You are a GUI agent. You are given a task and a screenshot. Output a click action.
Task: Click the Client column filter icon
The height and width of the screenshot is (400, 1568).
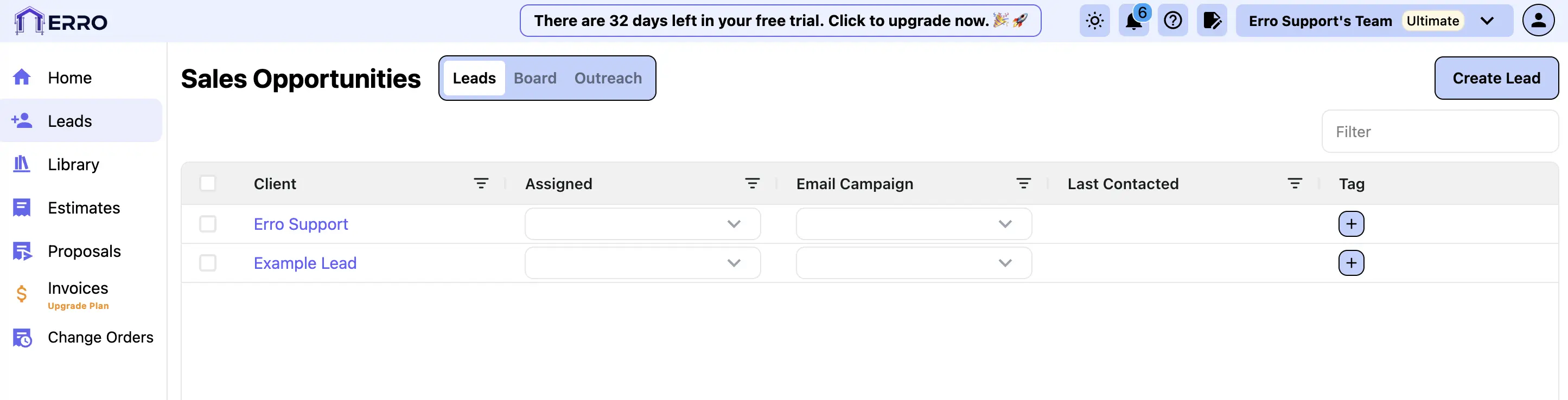[481, 184]
